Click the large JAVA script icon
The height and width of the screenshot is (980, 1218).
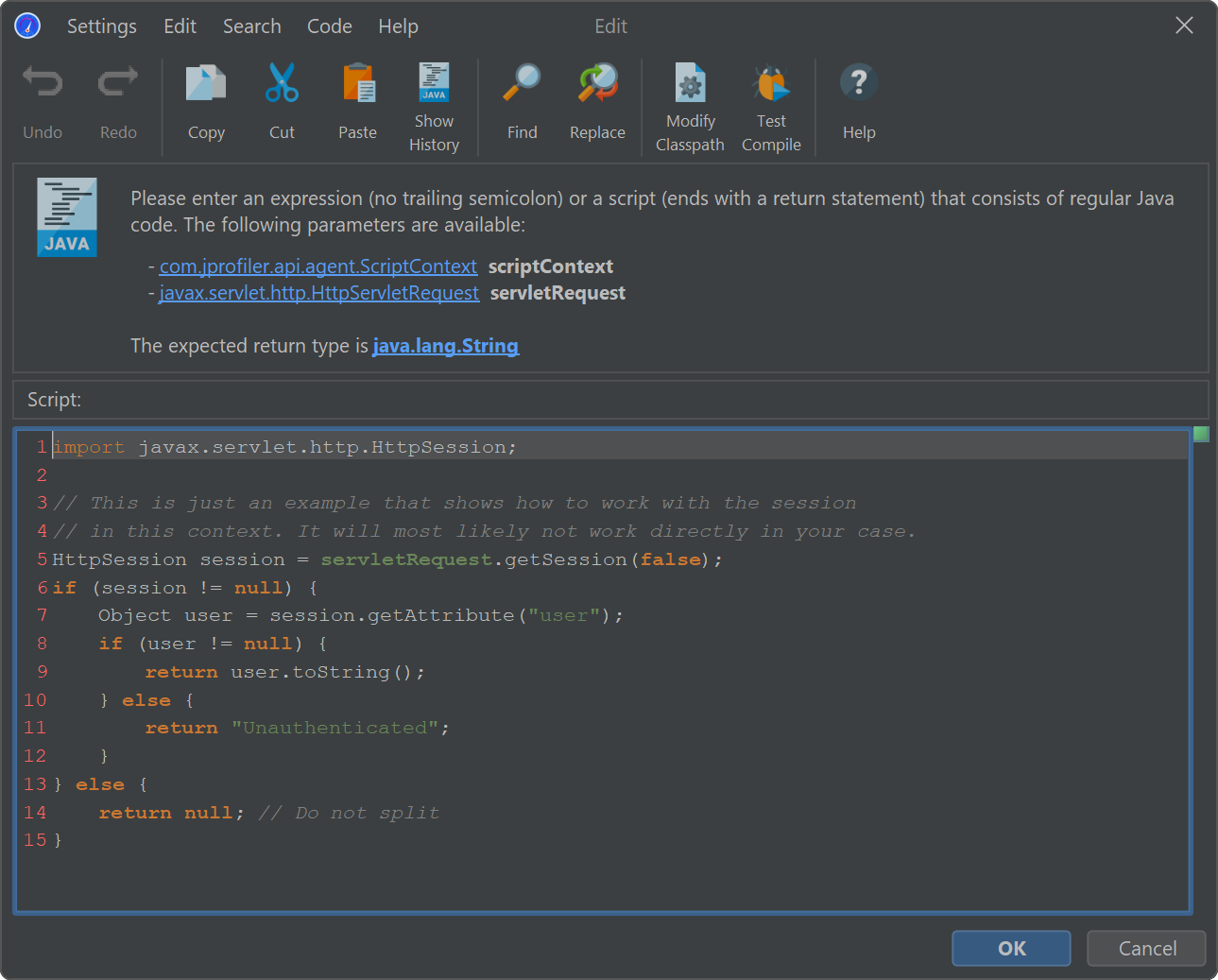(67, 217)
